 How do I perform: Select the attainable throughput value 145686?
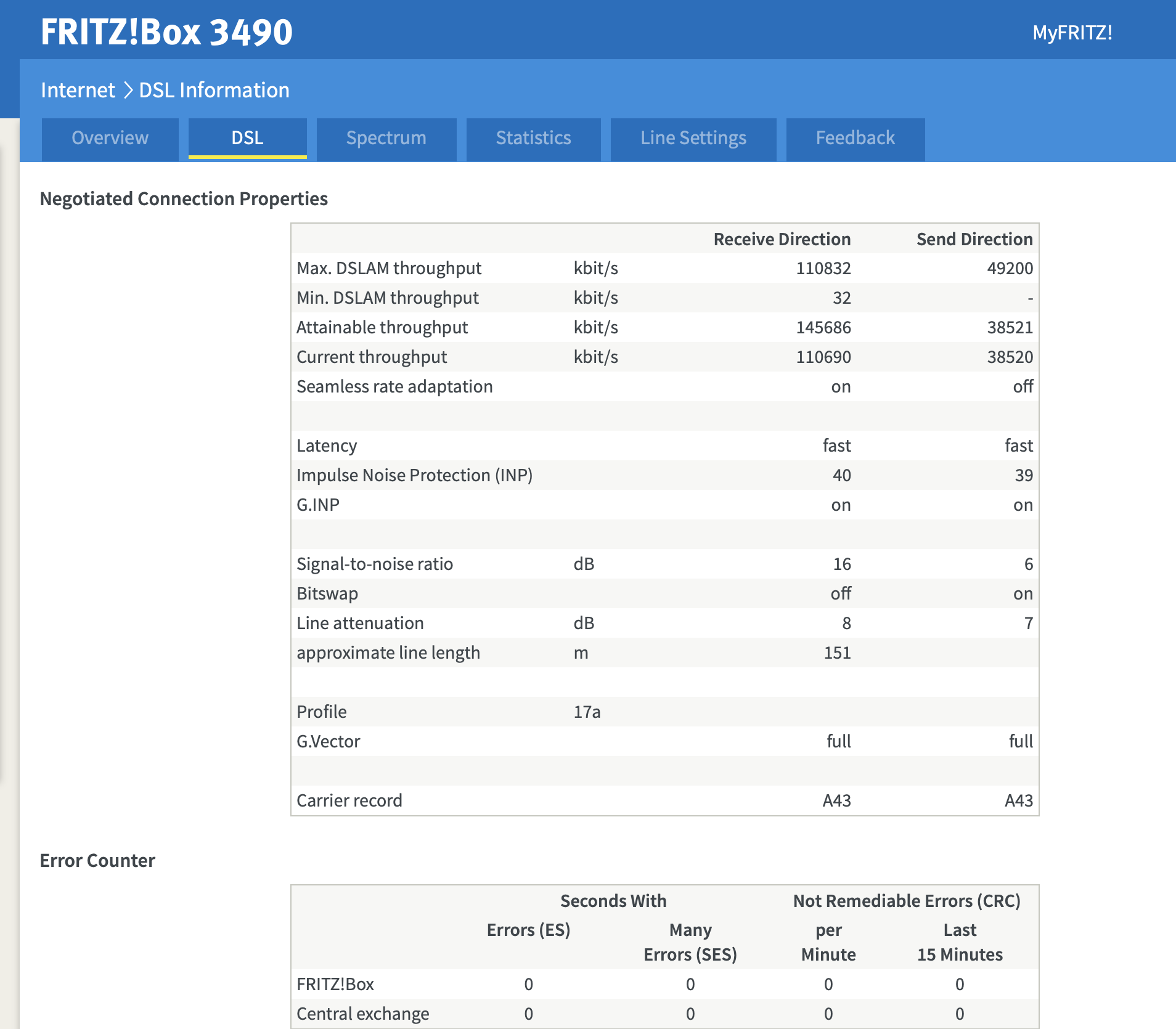click(823, 328)
